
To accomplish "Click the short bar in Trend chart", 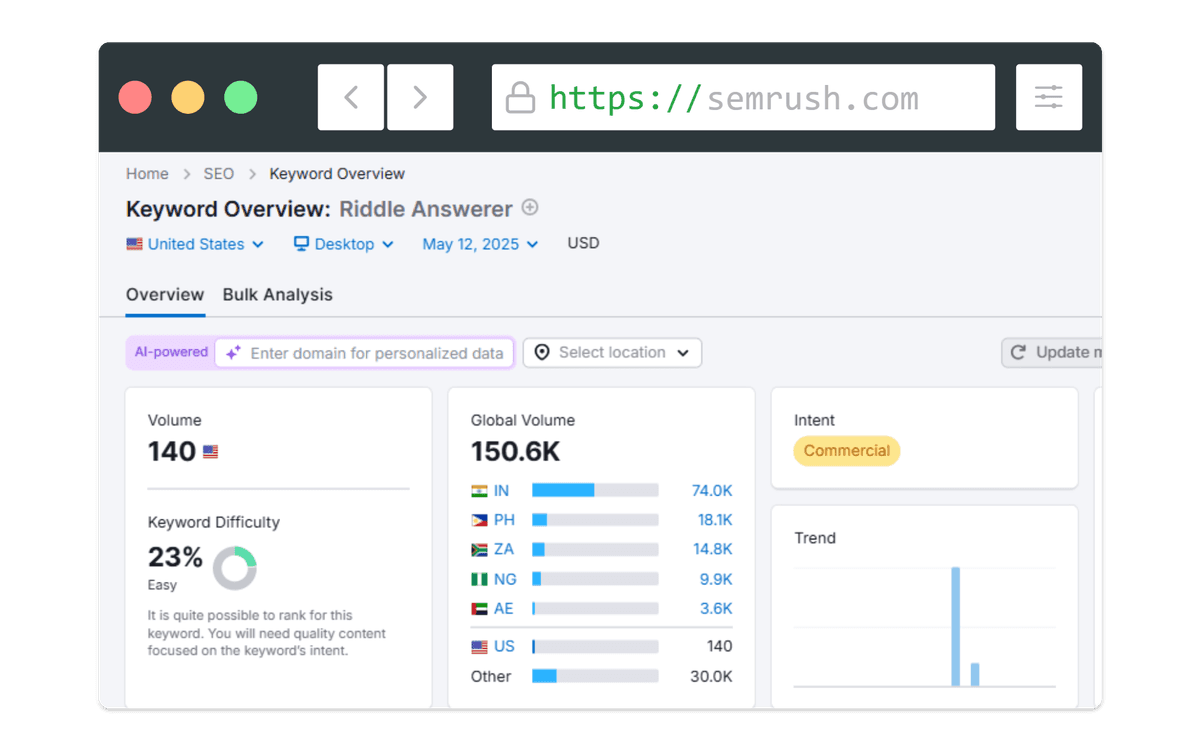I will (x=975, y=675).
